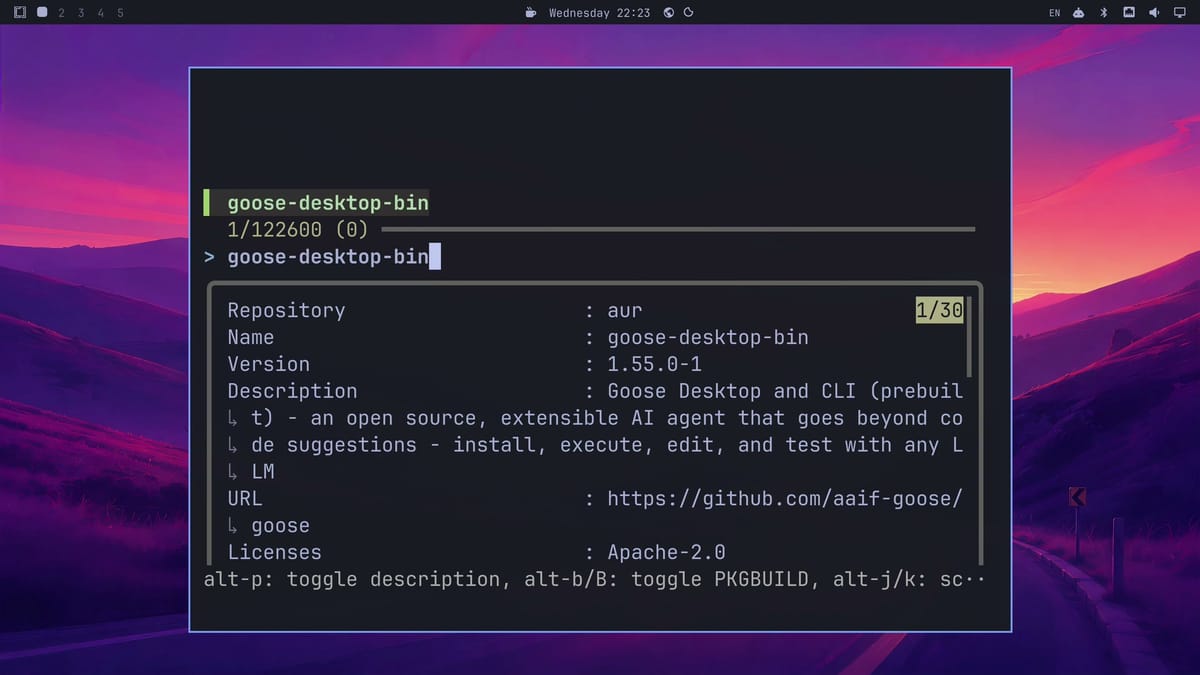
Task: Click the layout icon at the bar's left end
Action: click(19, 13)
